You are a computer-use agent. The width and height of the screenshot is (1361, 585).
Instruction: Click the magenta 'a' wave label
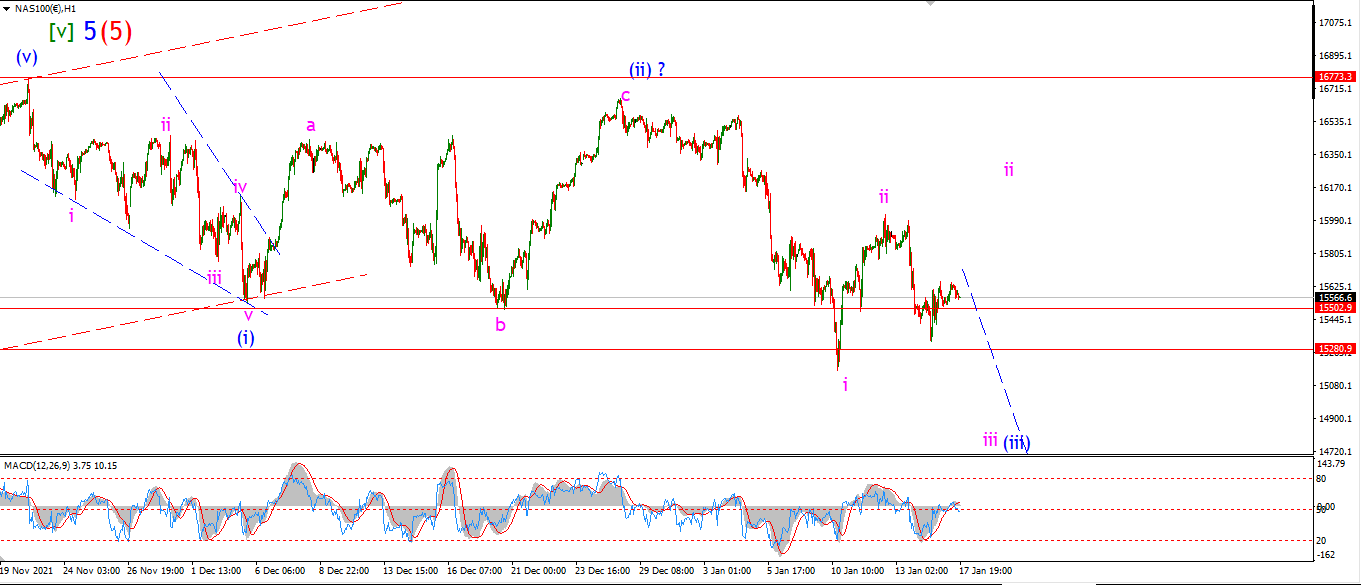point(311,125)
